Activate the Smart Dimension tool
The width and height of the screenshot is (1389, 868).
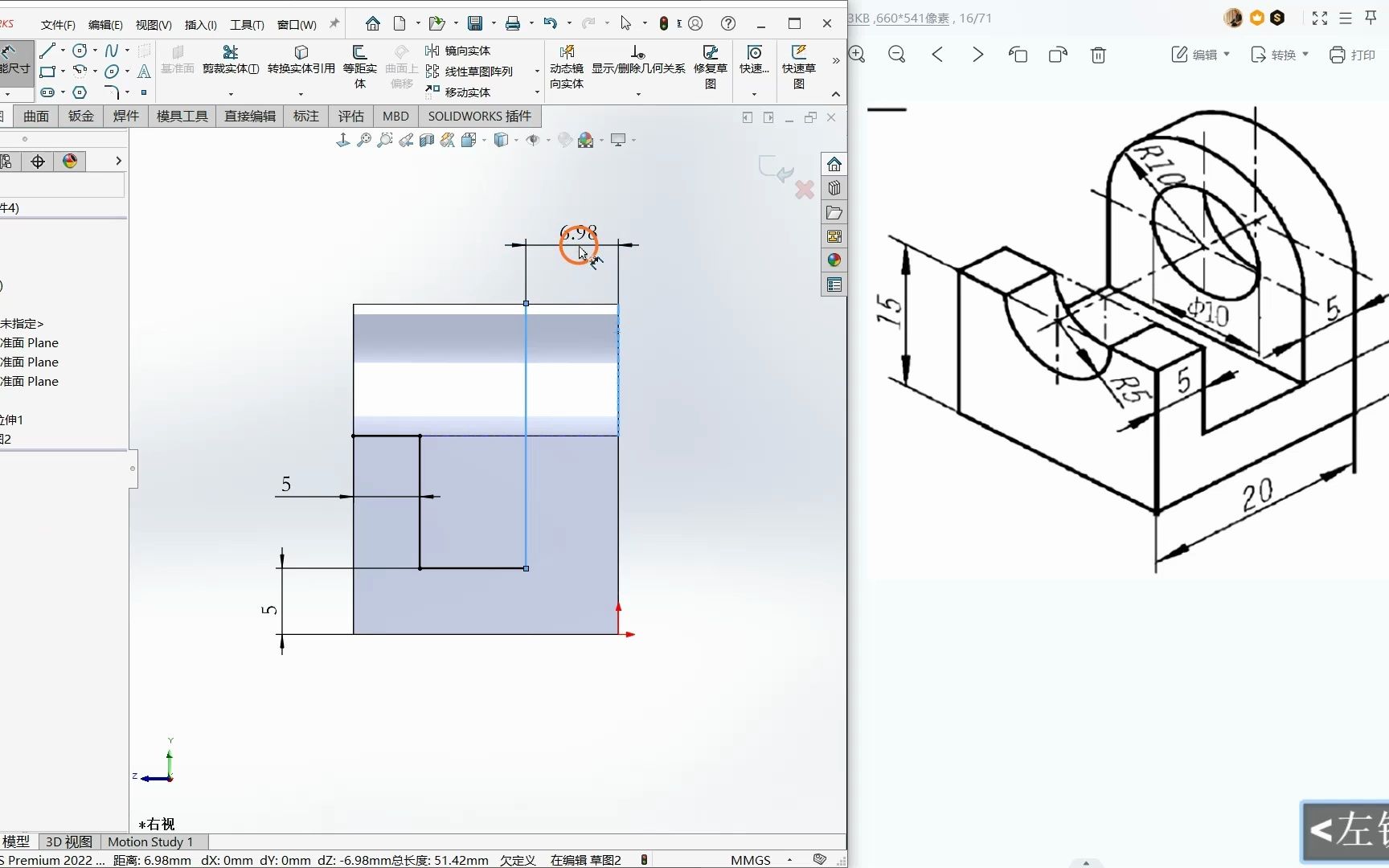click(14, 60)
